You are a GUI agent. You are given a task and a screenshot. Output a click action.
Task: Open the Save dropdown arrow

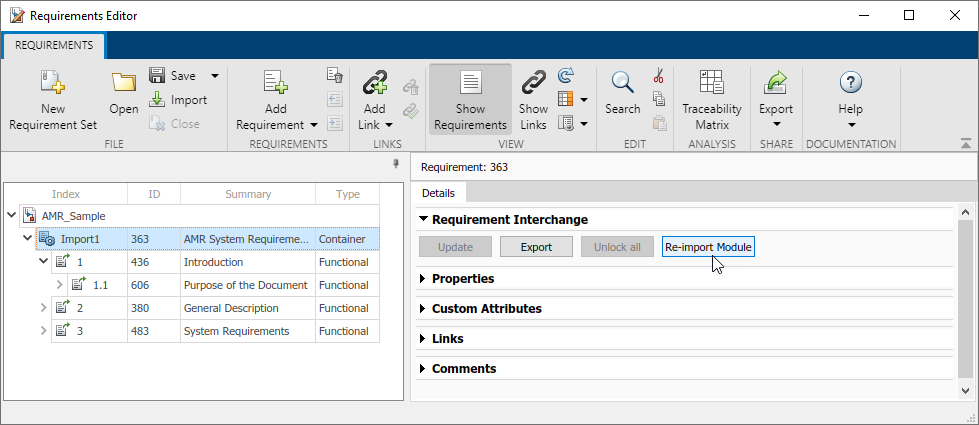[x=214, y=75]
